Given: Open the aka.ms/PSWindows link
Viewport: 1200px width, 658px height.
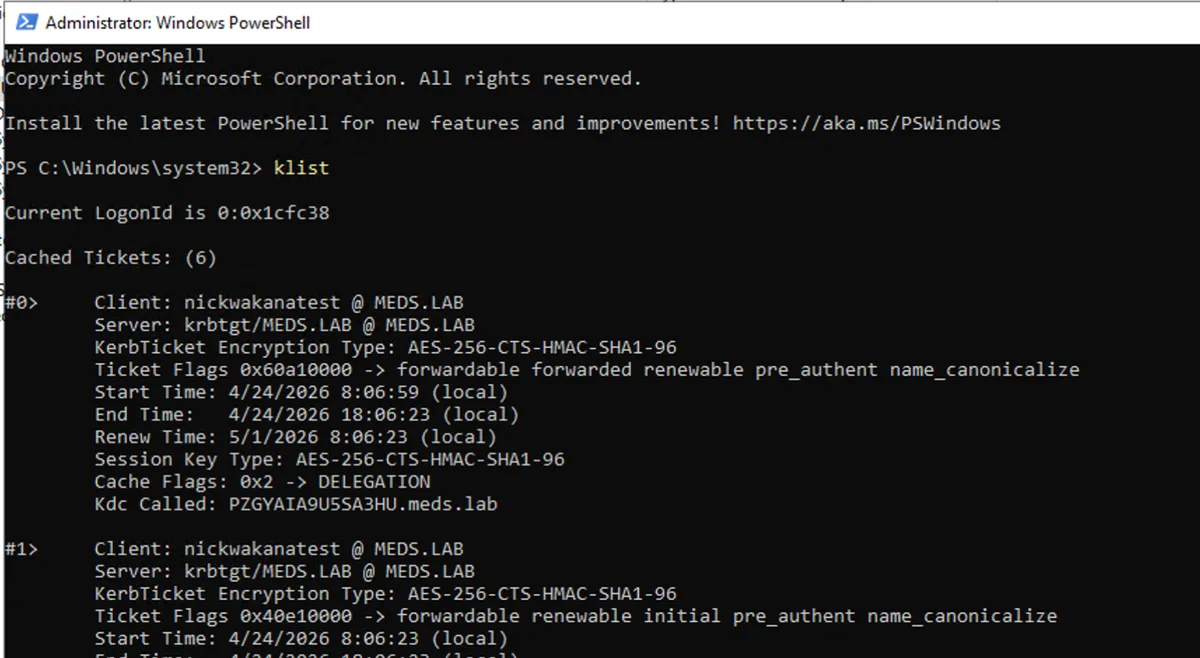Looking at the screenshot, I should [x=866, y=123].
